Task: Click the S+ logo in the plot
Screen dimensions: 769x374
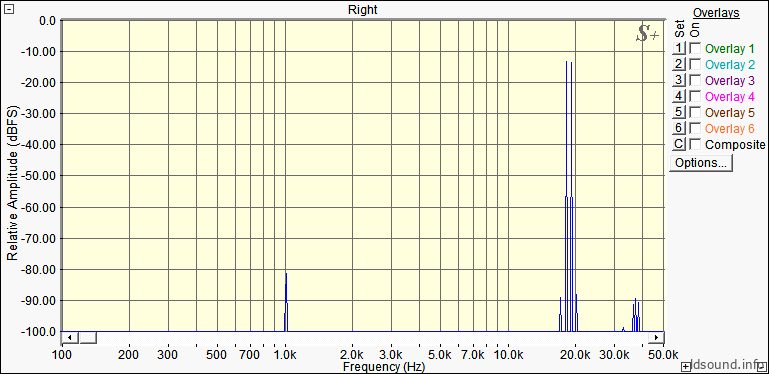Action: coord(647,33)
